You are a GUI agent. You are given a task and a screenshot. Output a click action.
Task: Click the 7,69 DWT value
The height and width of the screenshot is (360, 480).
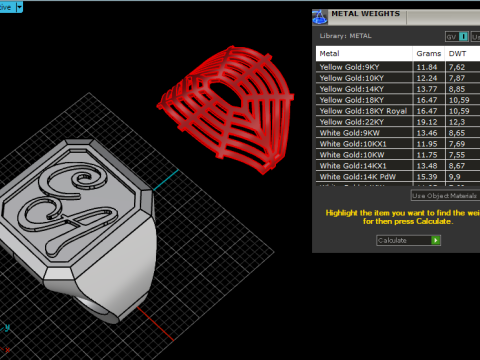457,144
